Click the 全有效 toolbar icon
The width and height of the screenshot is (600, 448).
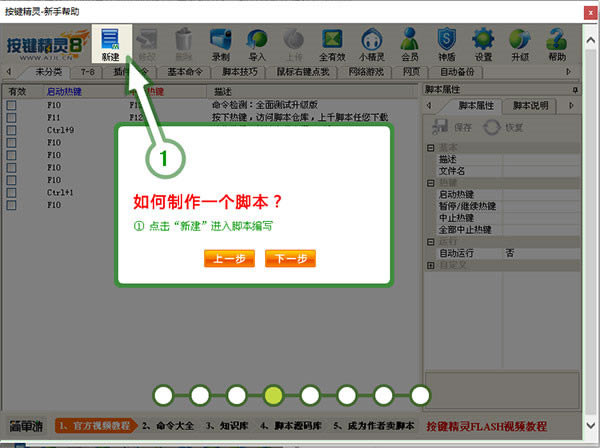click(332, 44)
